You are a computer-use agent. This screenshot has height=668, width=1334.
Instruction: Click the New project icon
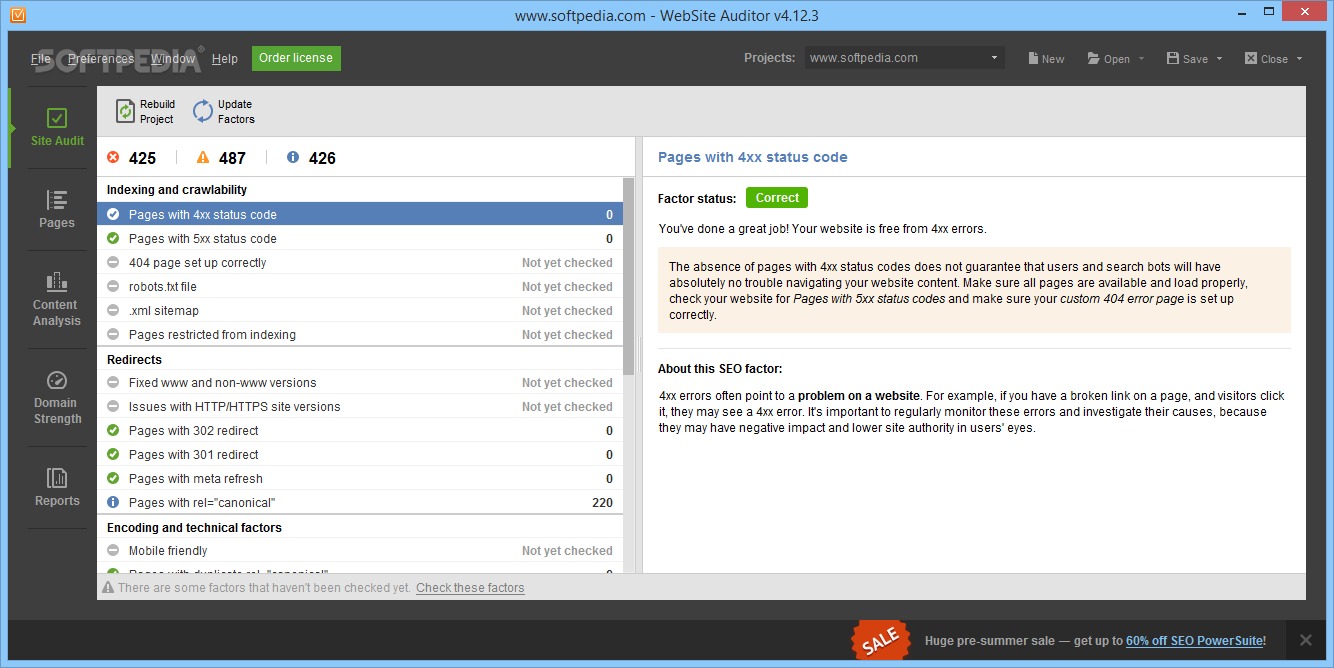click(1033, 59)
